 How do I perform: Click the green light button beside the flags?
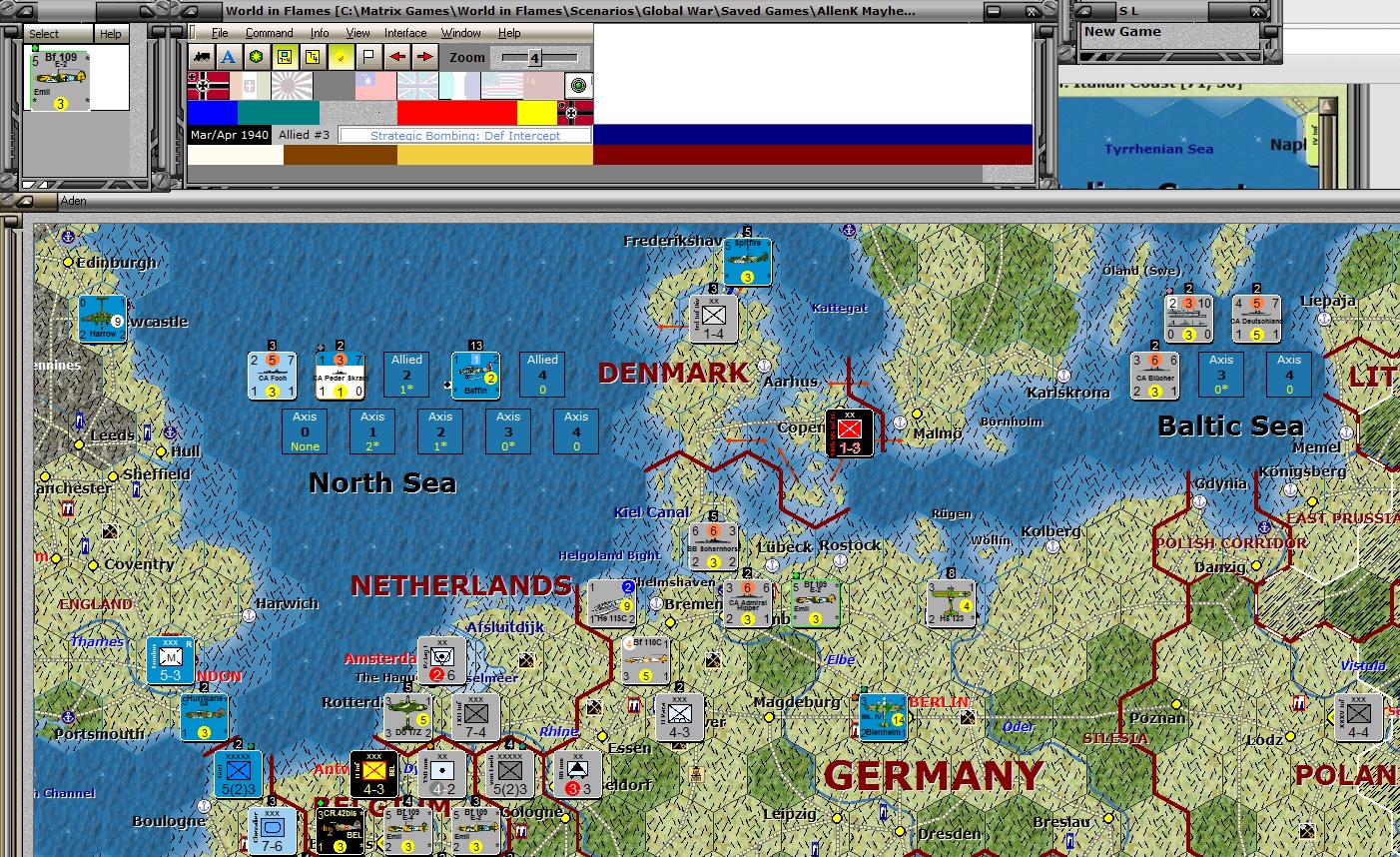tap(579, 86)
